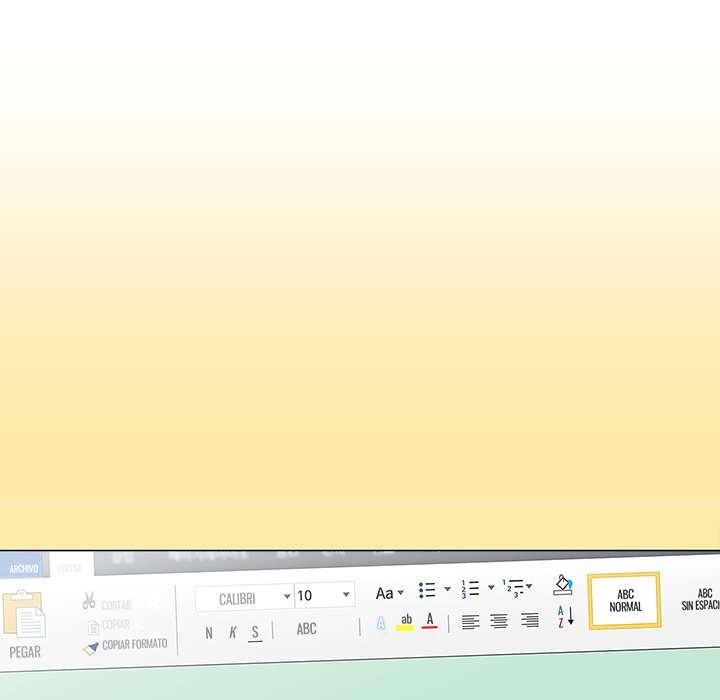This screenshot has height=700, width=720.
Task: Align text to the left
Action: [x=470, y=622]
